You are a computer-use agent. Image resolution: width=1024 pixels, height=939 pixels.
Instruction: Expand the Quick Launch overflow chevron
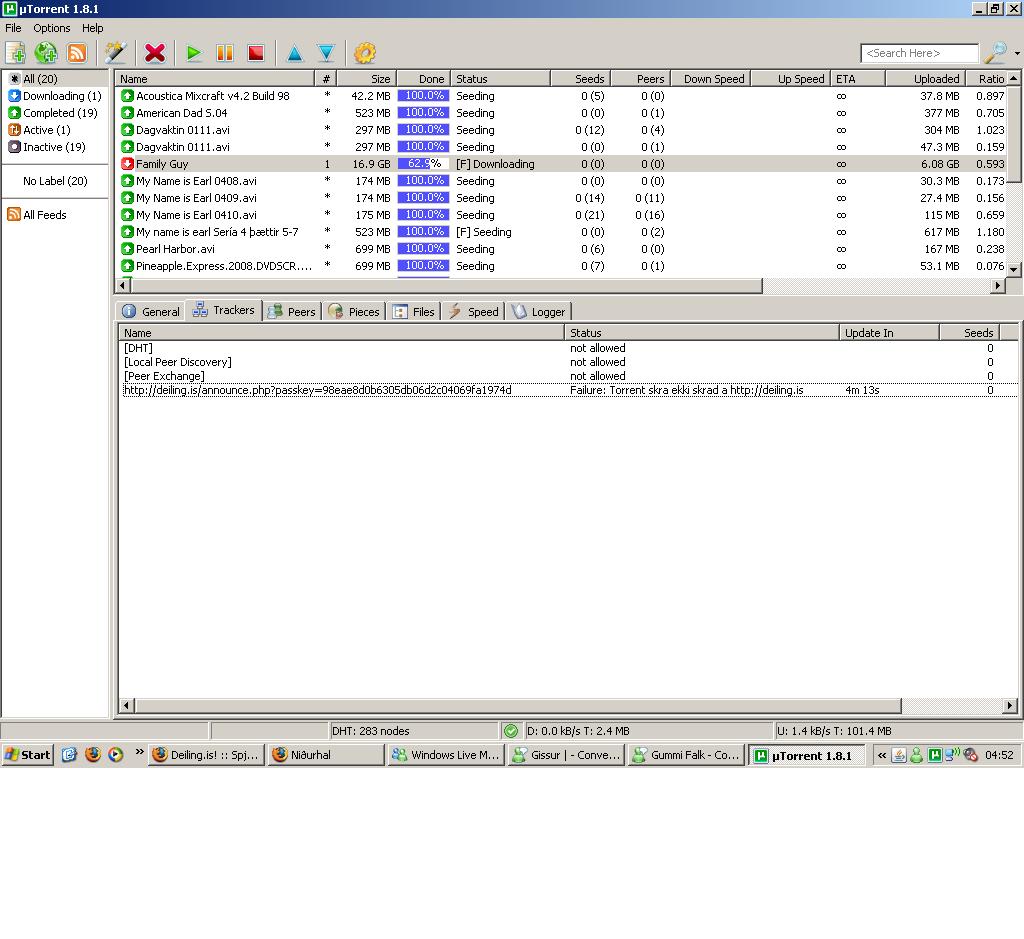pyautogui.click(x=139, y=752)
